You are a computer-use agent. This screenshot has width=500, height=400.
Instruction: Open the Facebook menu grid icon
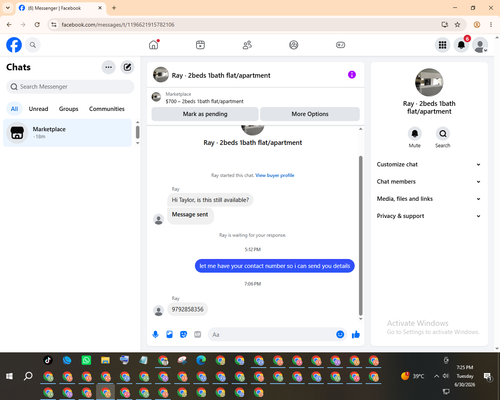pos(442,45)
